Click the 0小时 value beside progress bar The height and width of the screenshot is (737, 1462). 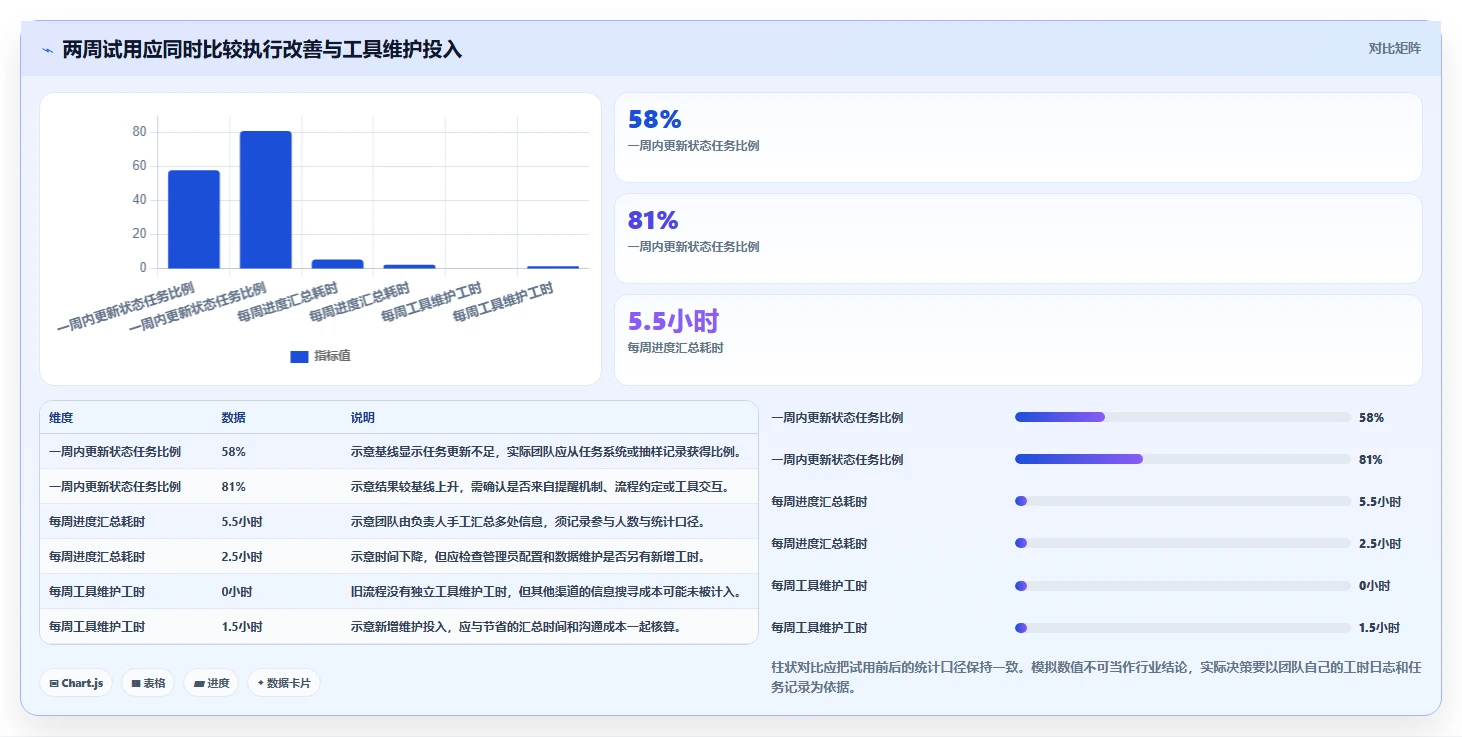pos(1374,586)
